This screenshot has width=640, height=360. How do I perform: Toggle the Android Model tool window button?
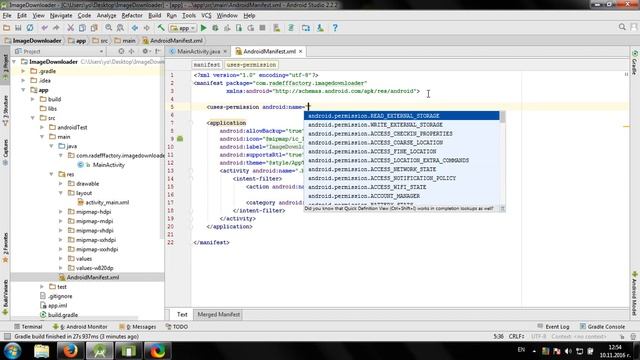coord(635,293)
